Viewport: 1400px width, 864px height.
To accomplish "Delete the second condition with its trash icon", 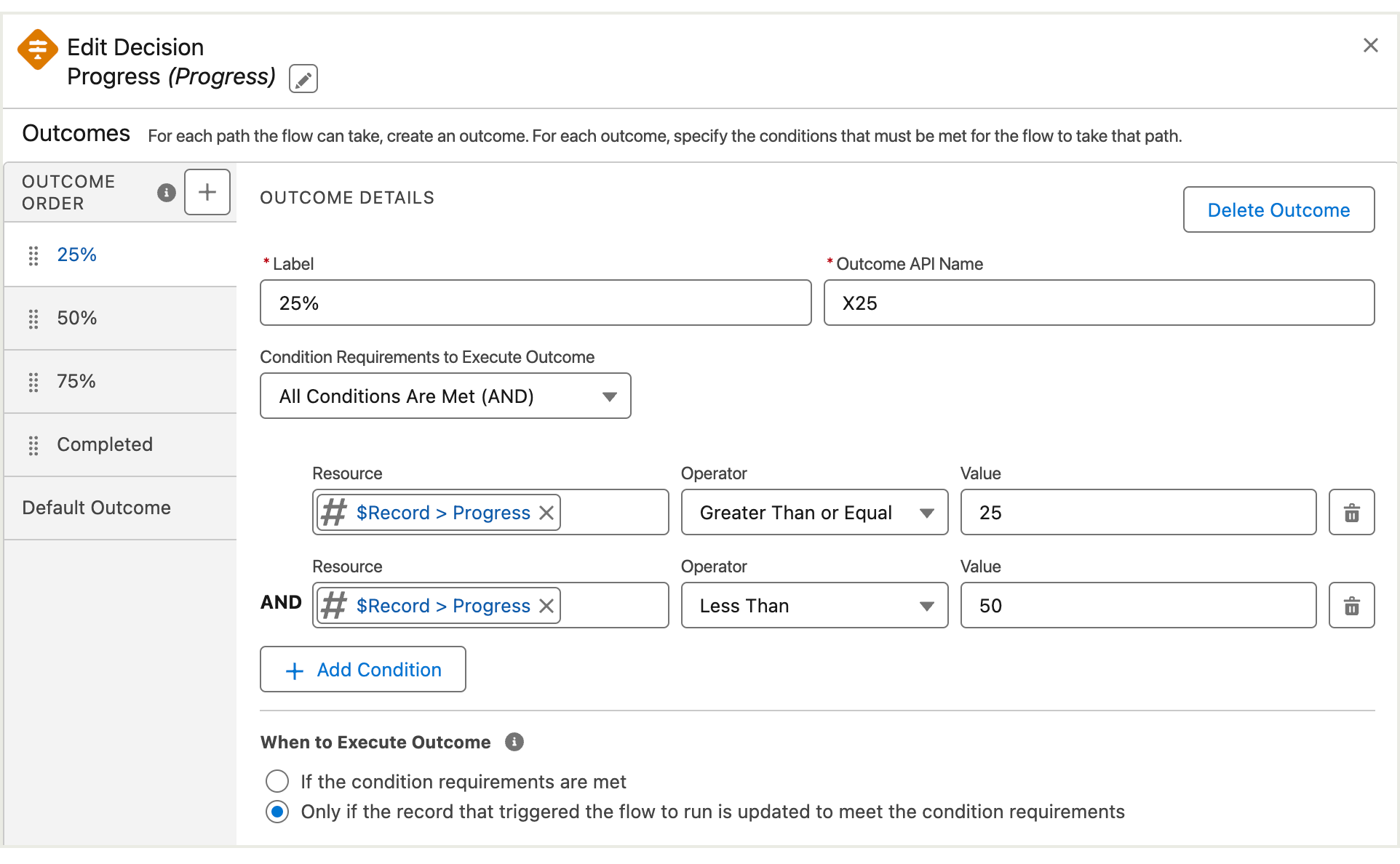I will tap(1351, 605).
